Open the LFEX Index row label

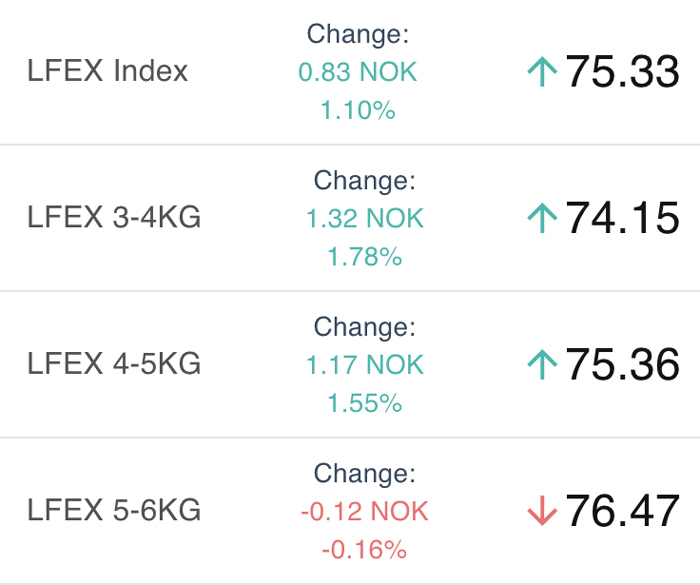tap(108, 71)
